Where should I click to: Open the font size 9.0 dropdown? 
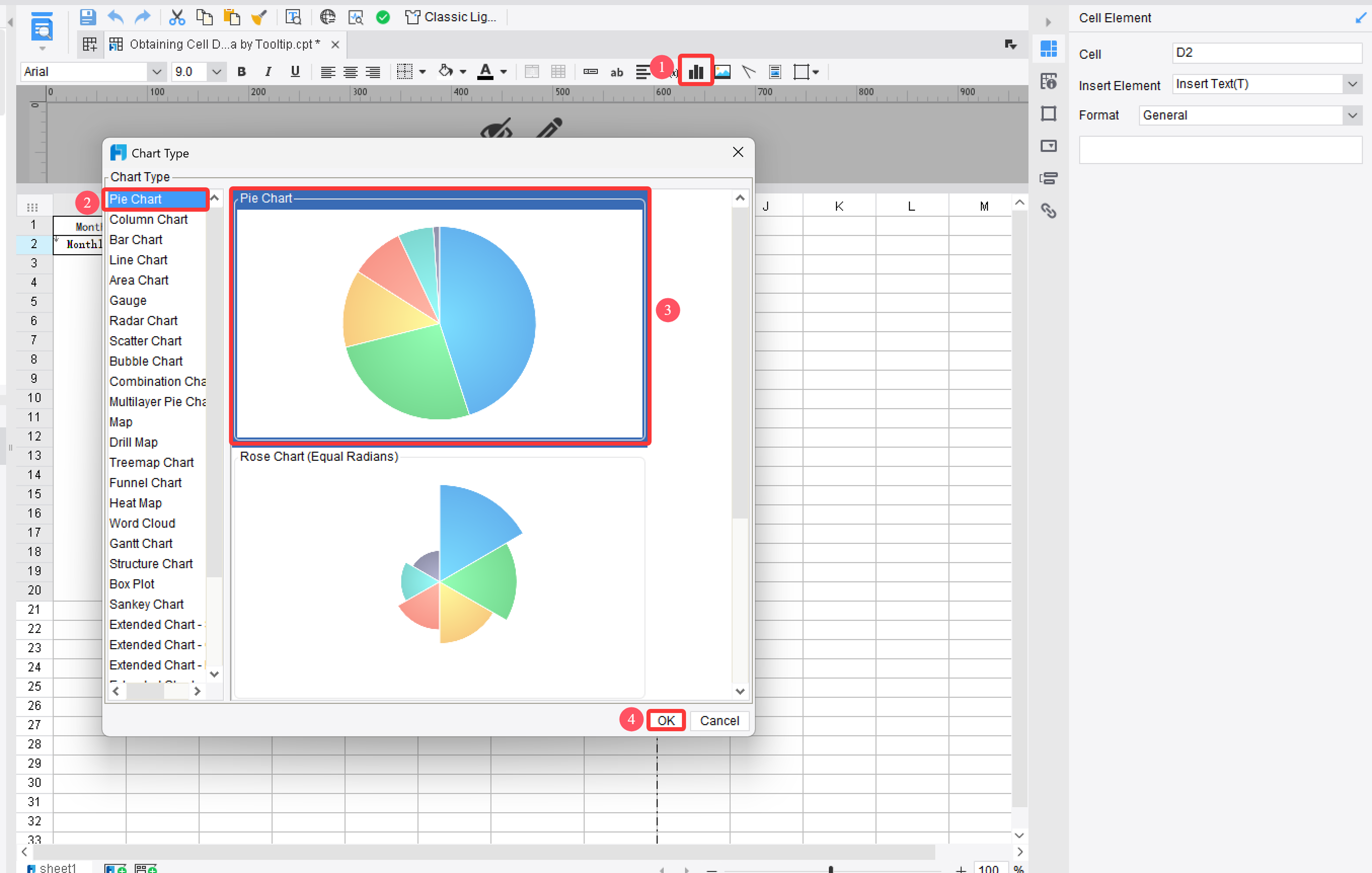tap(216, 72)
